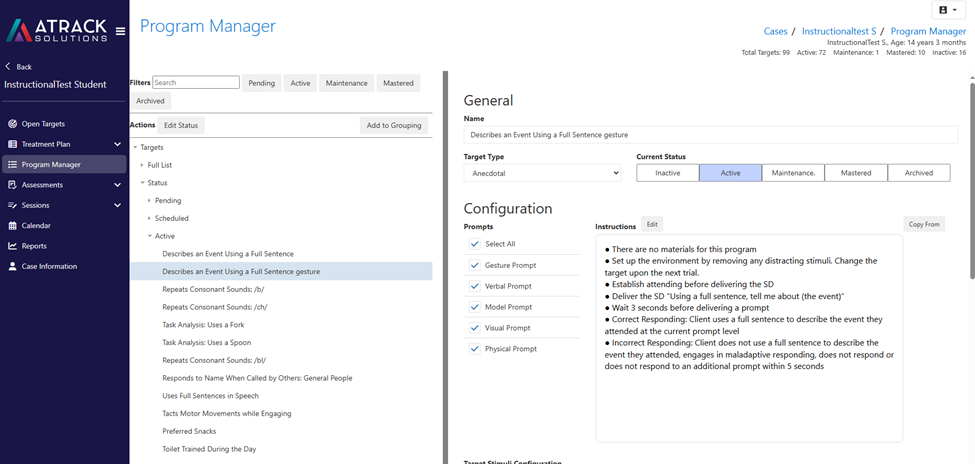Open Reports from the sidebar

[65, 246]
